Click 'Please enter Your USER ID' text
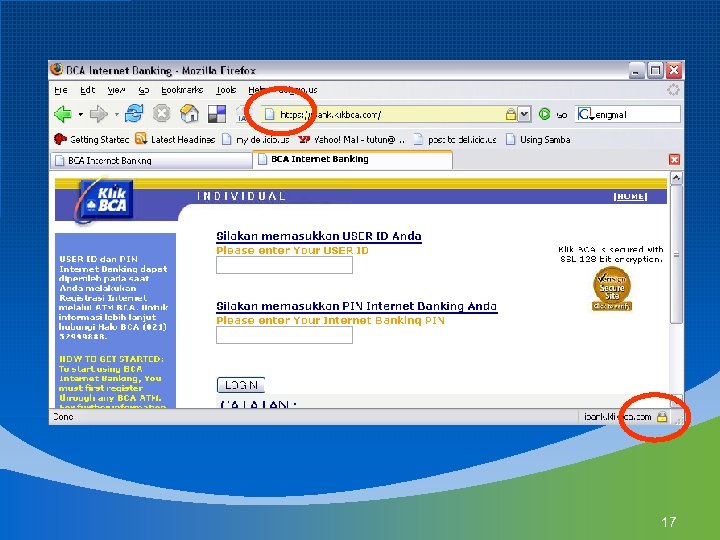The height and width of the screenshot is (540, 720). click(292, 250)
